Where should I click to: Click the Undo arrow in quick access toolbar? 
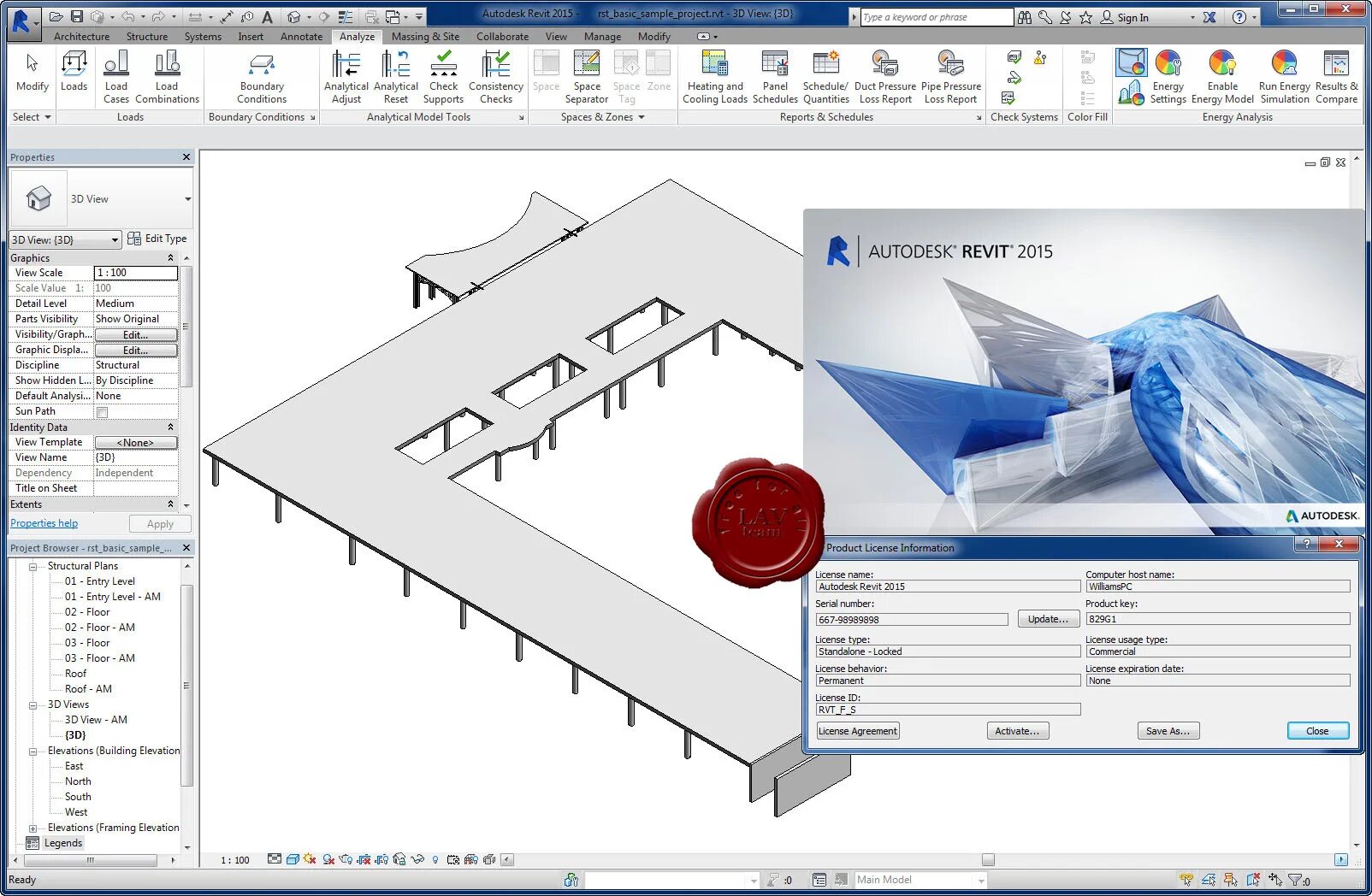127,16
